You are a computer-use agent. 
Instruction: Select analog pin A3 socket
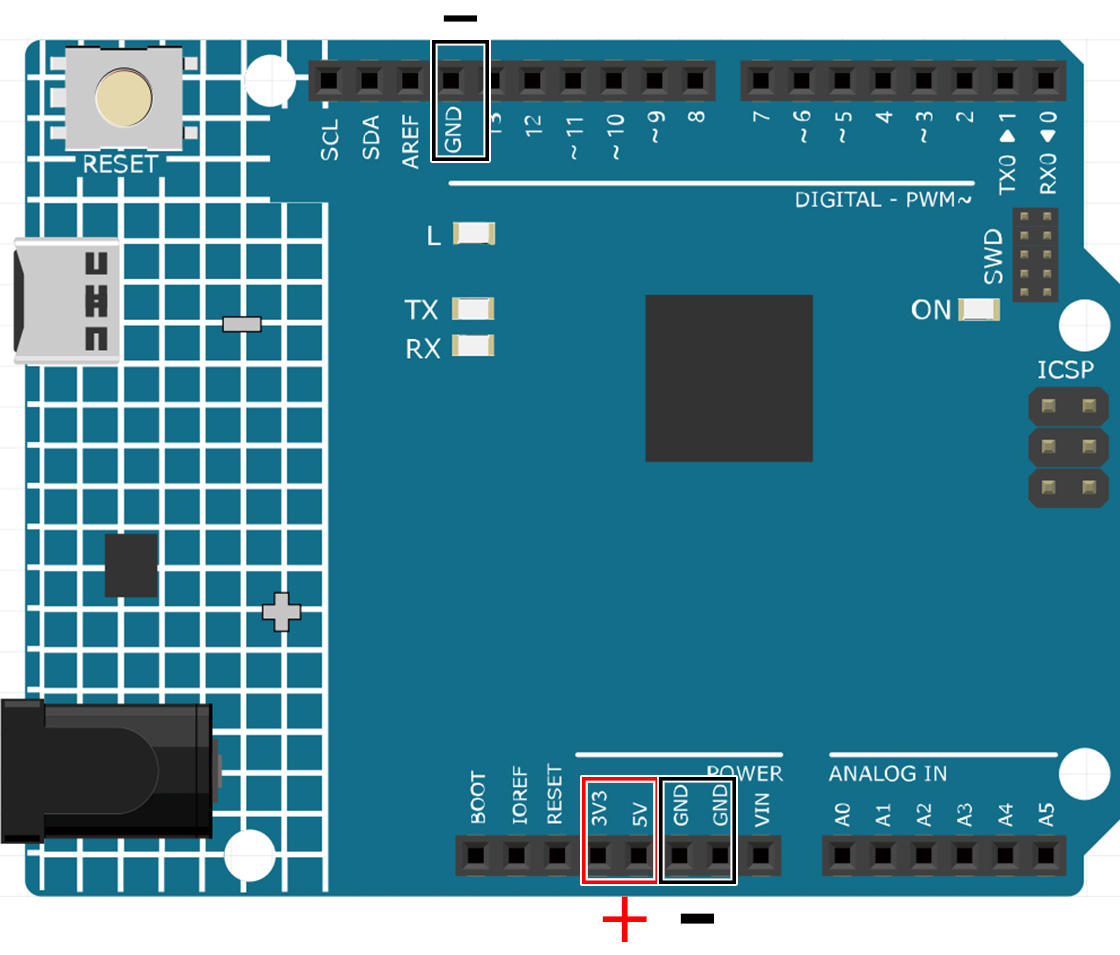(965, 855)
